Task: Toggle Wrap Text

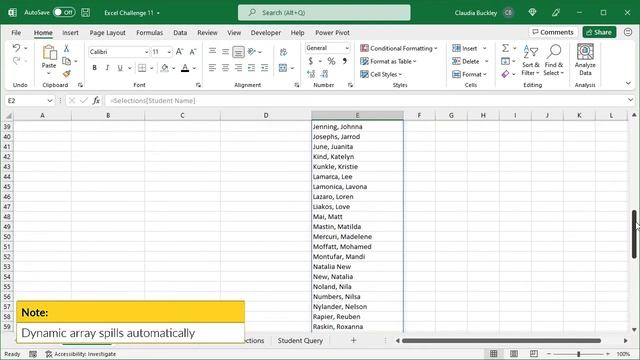Action: coord(283,52)
